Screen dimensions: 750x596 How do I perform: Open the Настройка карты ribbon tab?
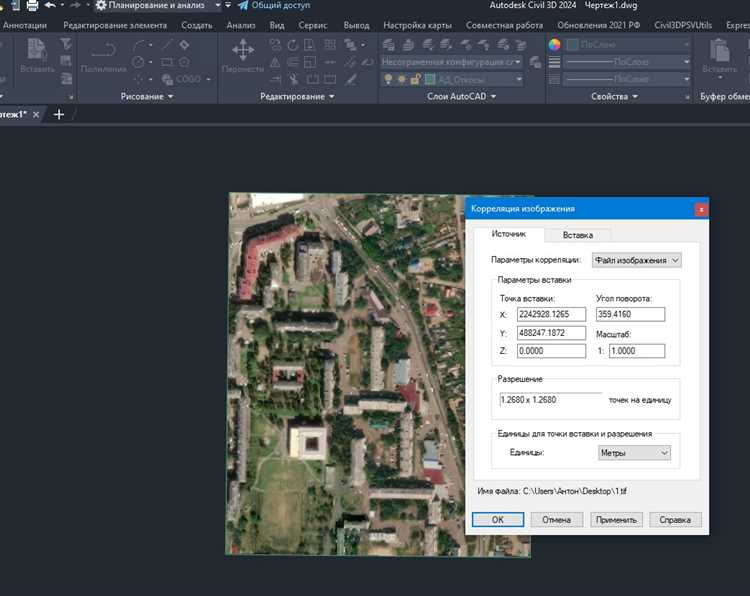tap(417, 25)
